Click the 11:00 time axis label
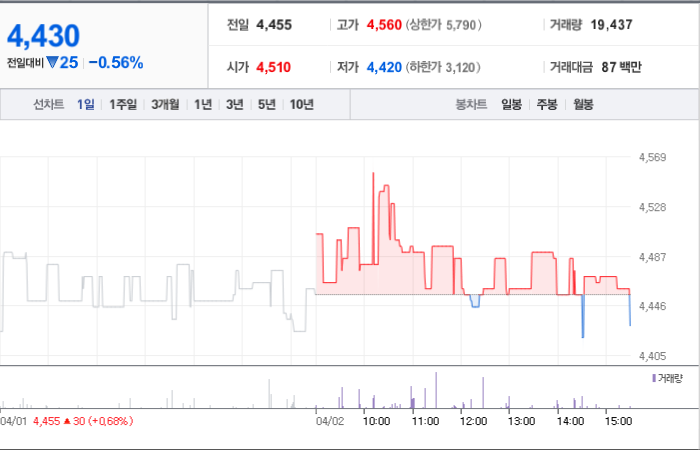The height and width of the screenshot is (450, 700). (x=425, y=421)
